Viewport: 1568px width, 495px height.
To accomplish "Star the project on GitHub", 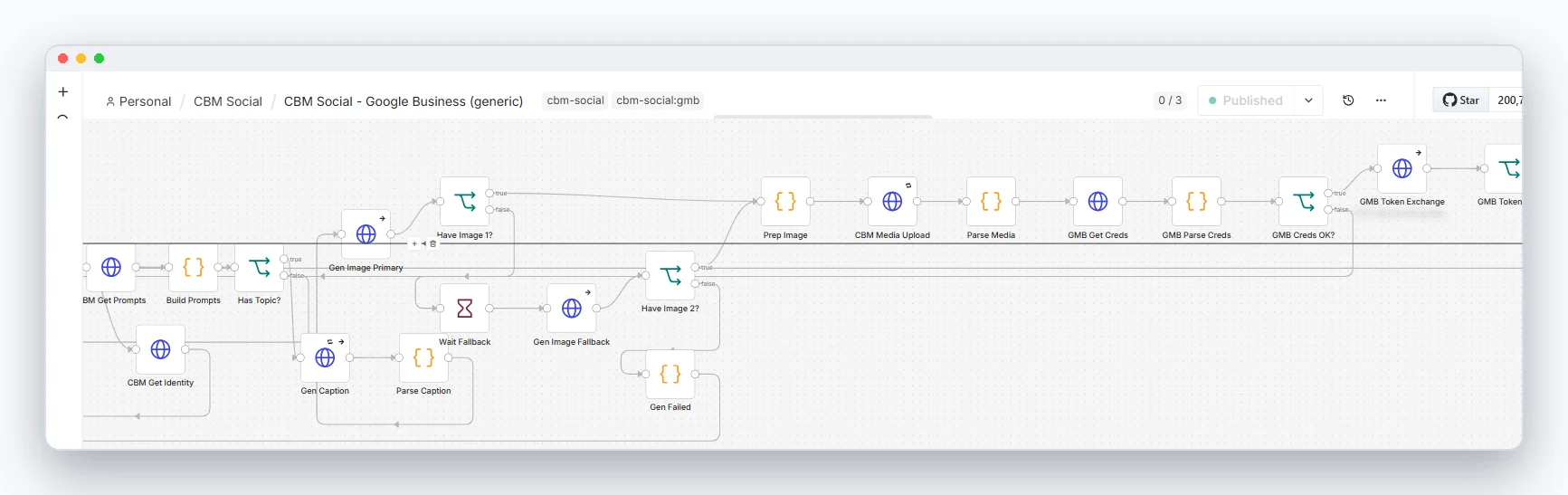I will pyautogui.click(x=1461, y=100).
